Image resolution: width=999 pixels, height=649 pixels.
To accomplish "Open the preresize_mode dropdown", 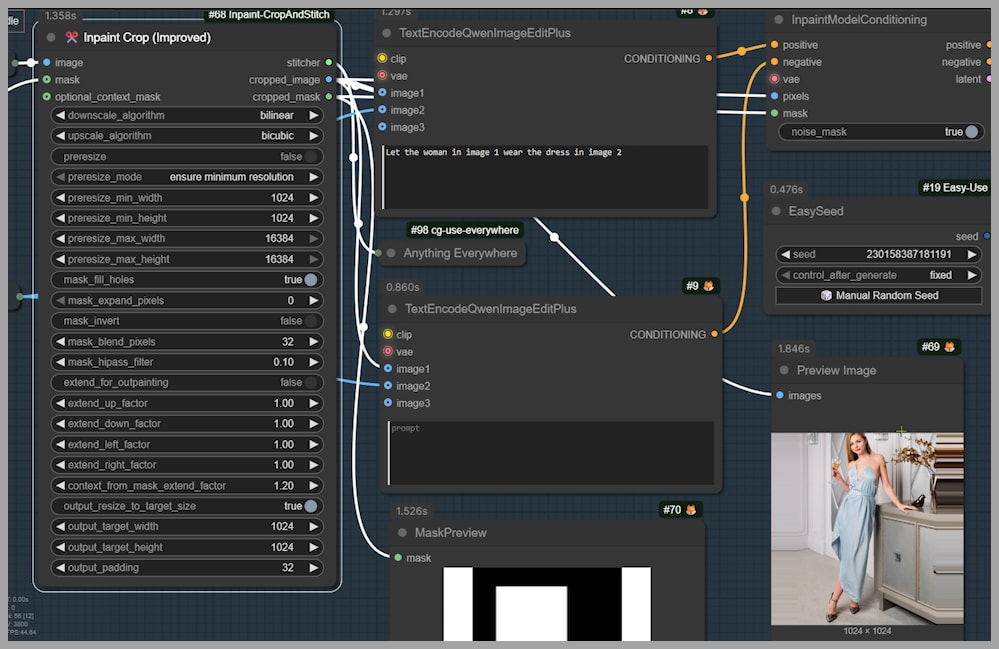I will tap(187, 177).
